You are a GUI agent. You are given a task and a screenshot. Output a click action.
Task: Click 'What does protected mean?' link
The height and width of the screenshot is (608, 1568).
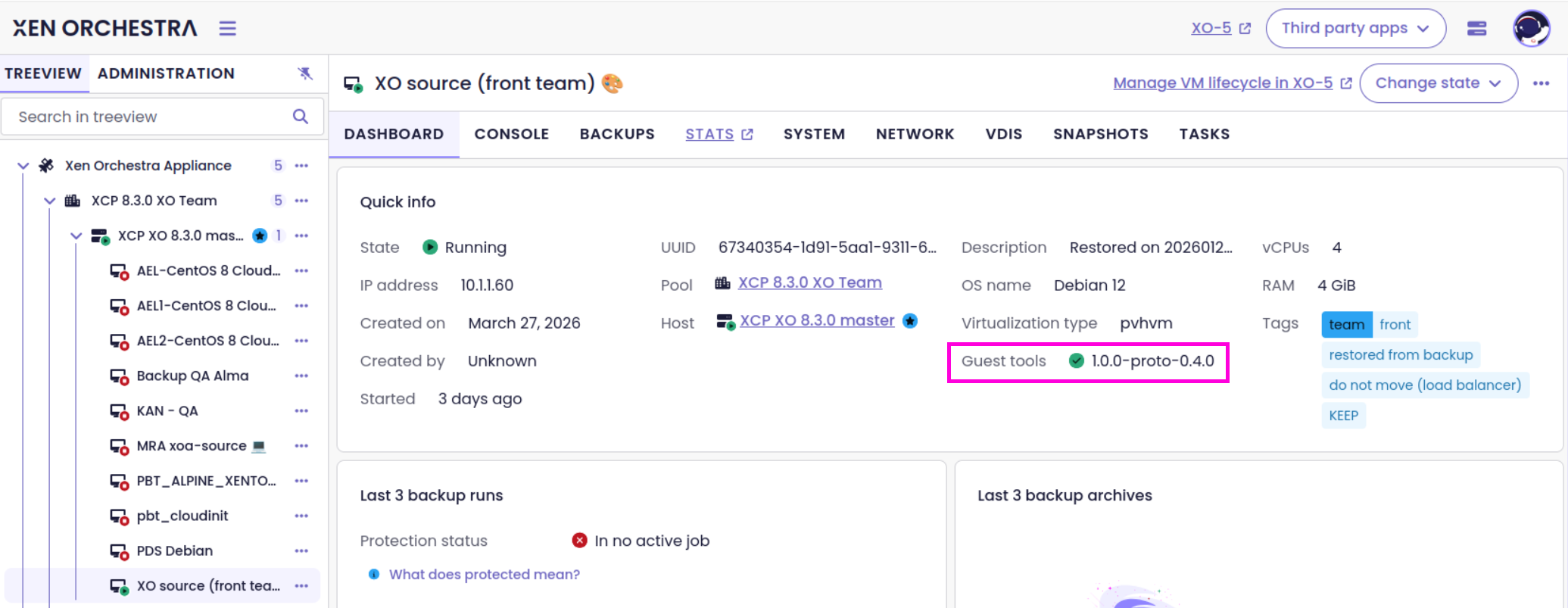(485, 575)
